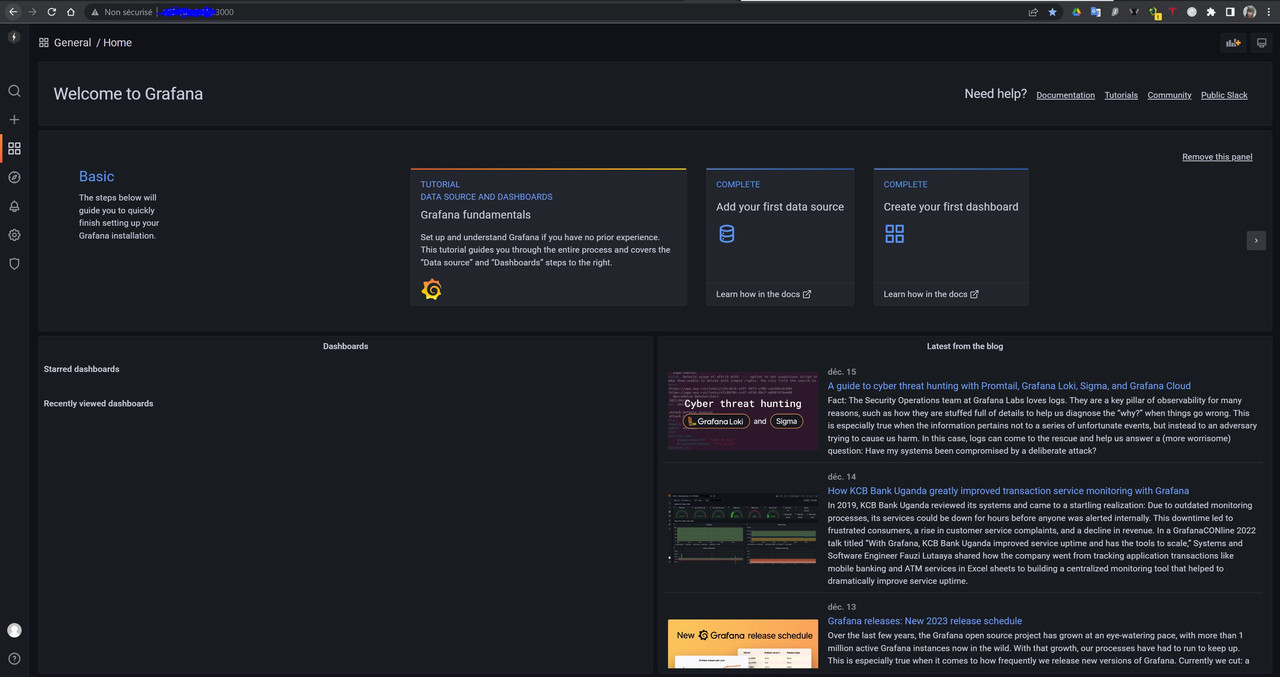Open the KCB Bank Uganda blog post link
Screen dimensions: 1280x677
click(1008, 491)
